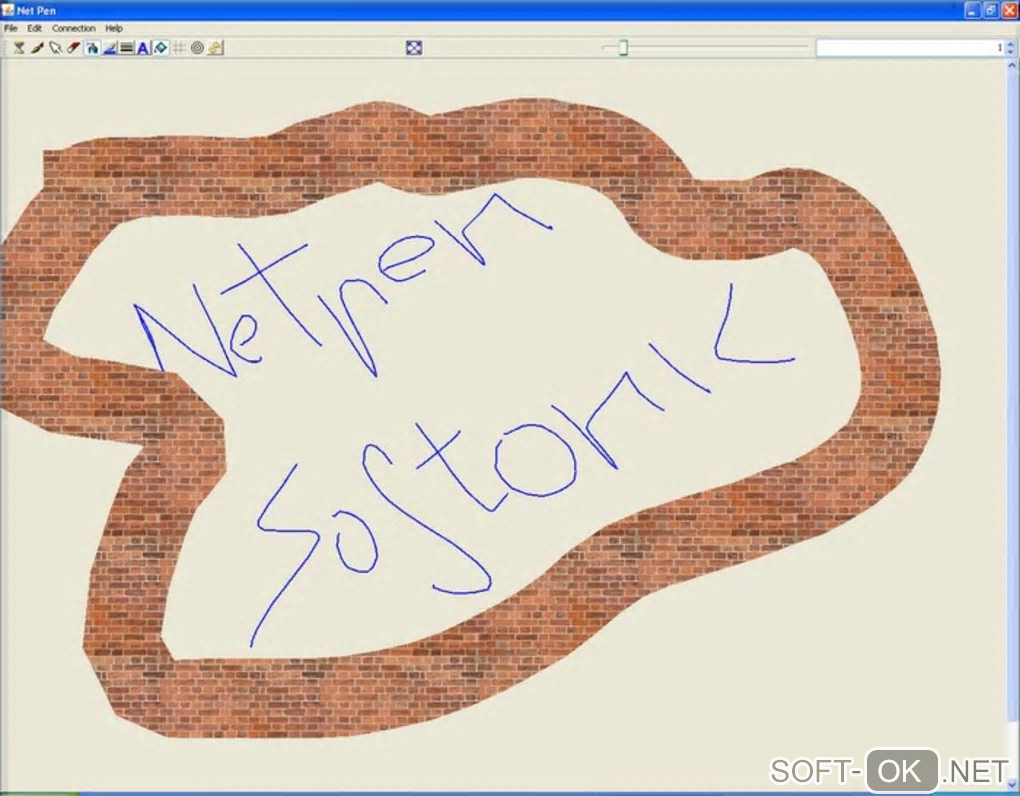The image size is (1020, 796).
Task: Click the vertical scrollbar up arrow
Action: (1012, 66)
